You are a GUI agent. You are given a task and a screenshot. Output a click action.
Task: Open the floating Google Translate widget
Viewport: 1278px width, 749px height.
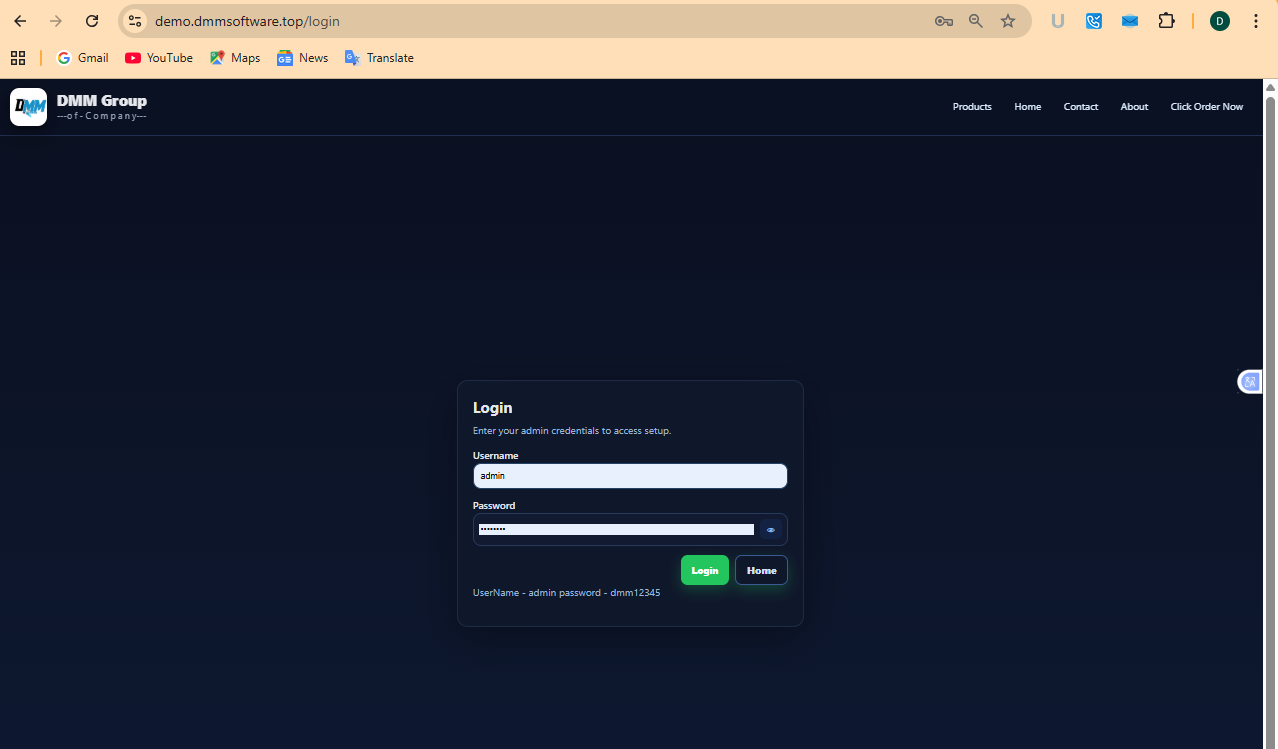[x=1249, y=381]
